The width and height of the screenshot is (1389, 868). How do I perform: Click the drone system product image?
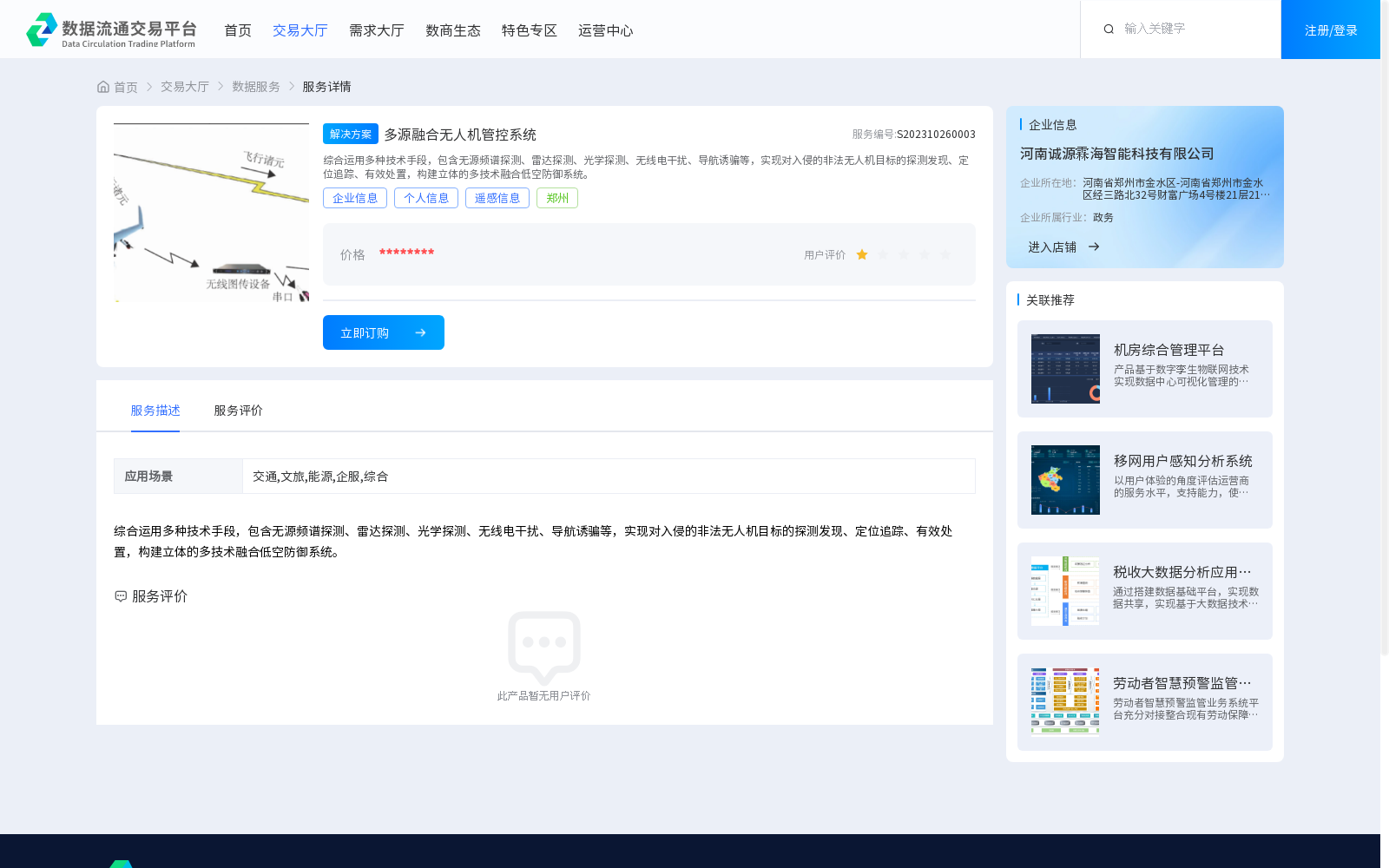pos(211,213)
